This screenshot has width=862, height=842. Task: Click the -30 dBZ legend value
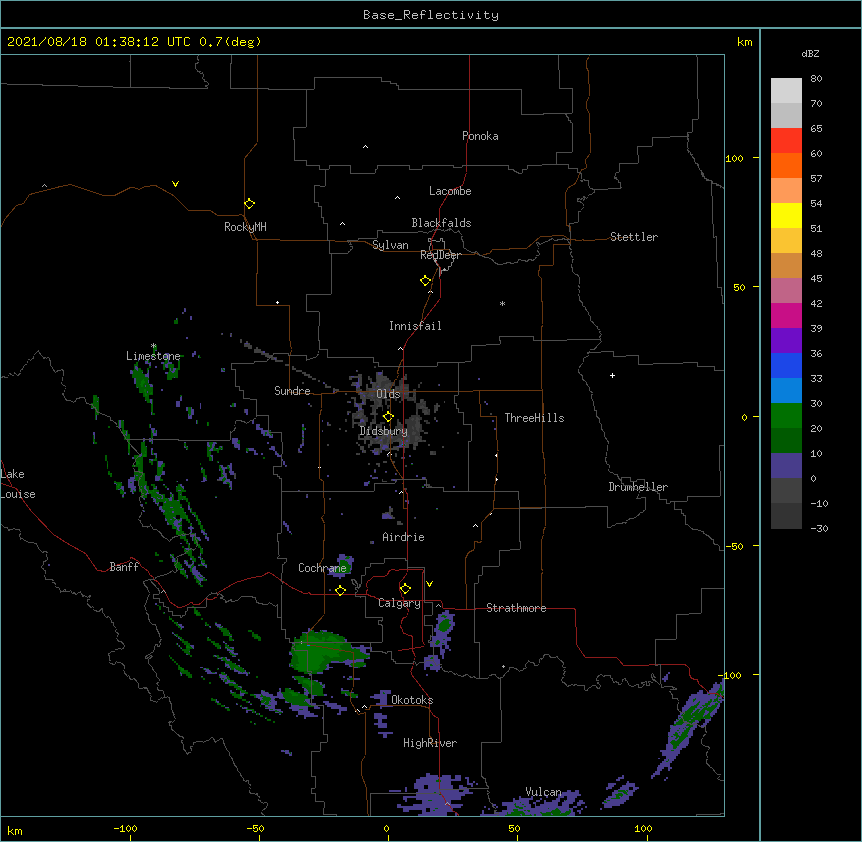(x=819, y=528)
